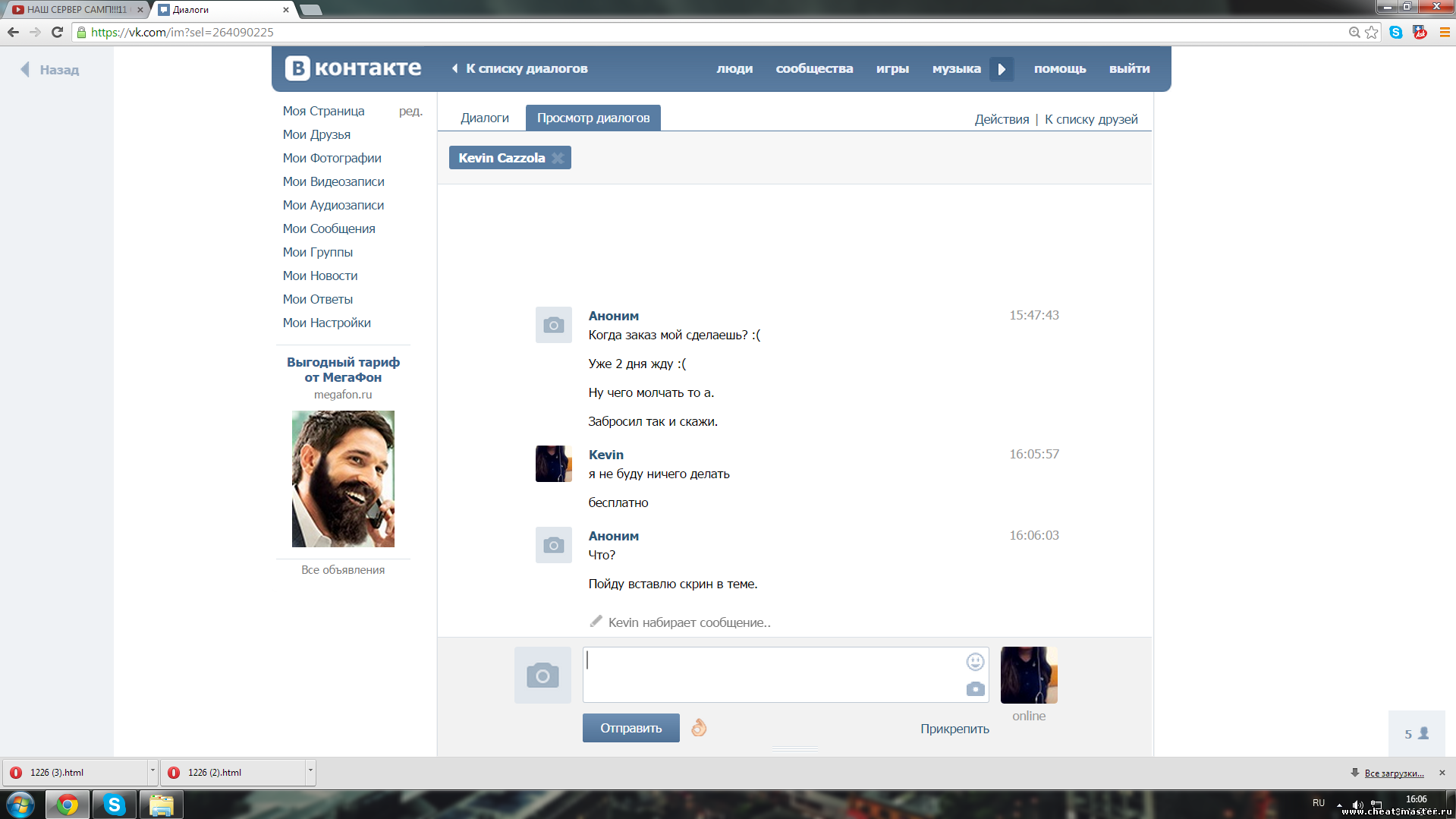
Task: Open Skype from the Windows taskbar
Action: tap(114, 805)
